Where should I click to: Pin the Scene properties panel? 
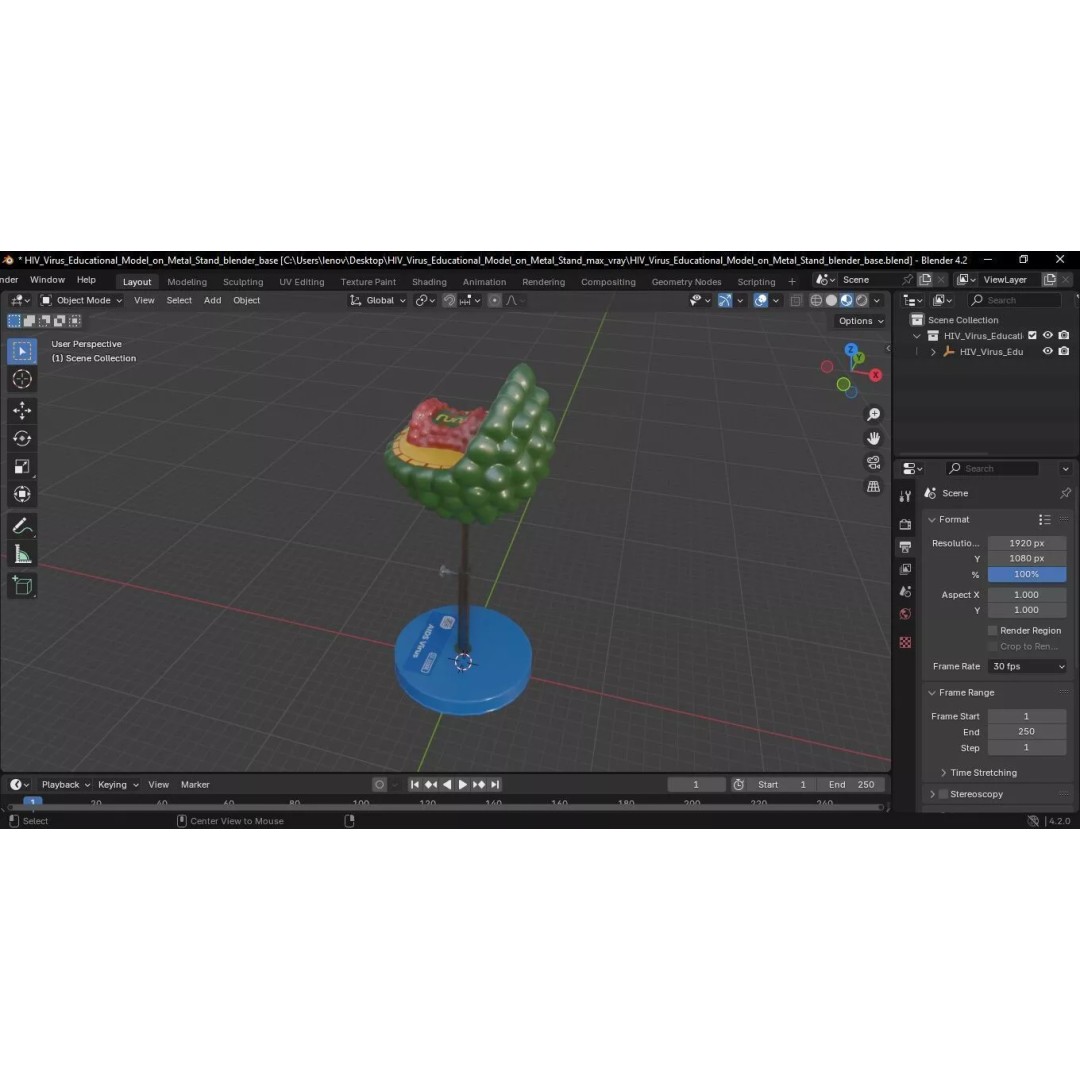point(1065,493)
